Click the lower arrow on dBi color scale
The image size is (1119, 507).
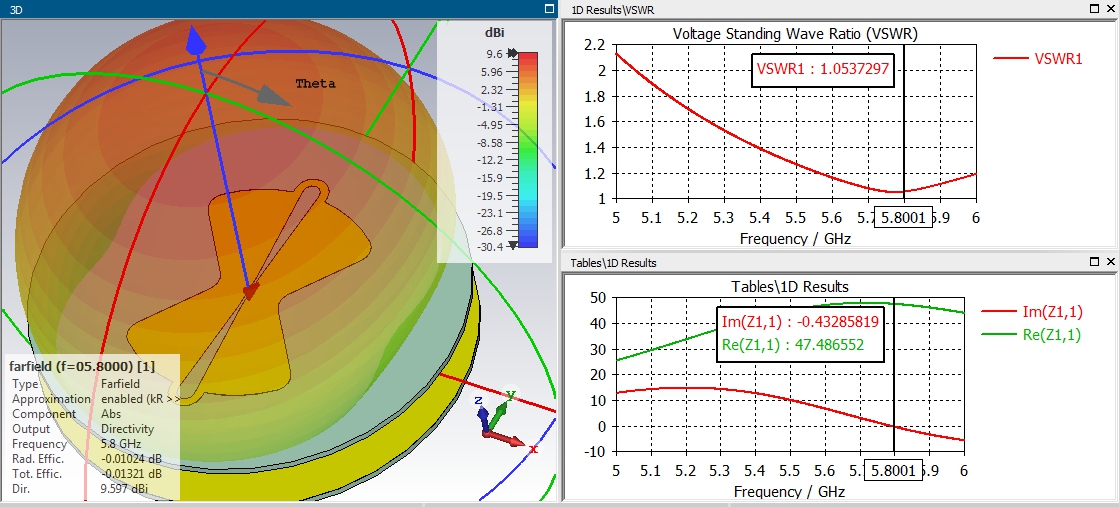coord(512,246)
